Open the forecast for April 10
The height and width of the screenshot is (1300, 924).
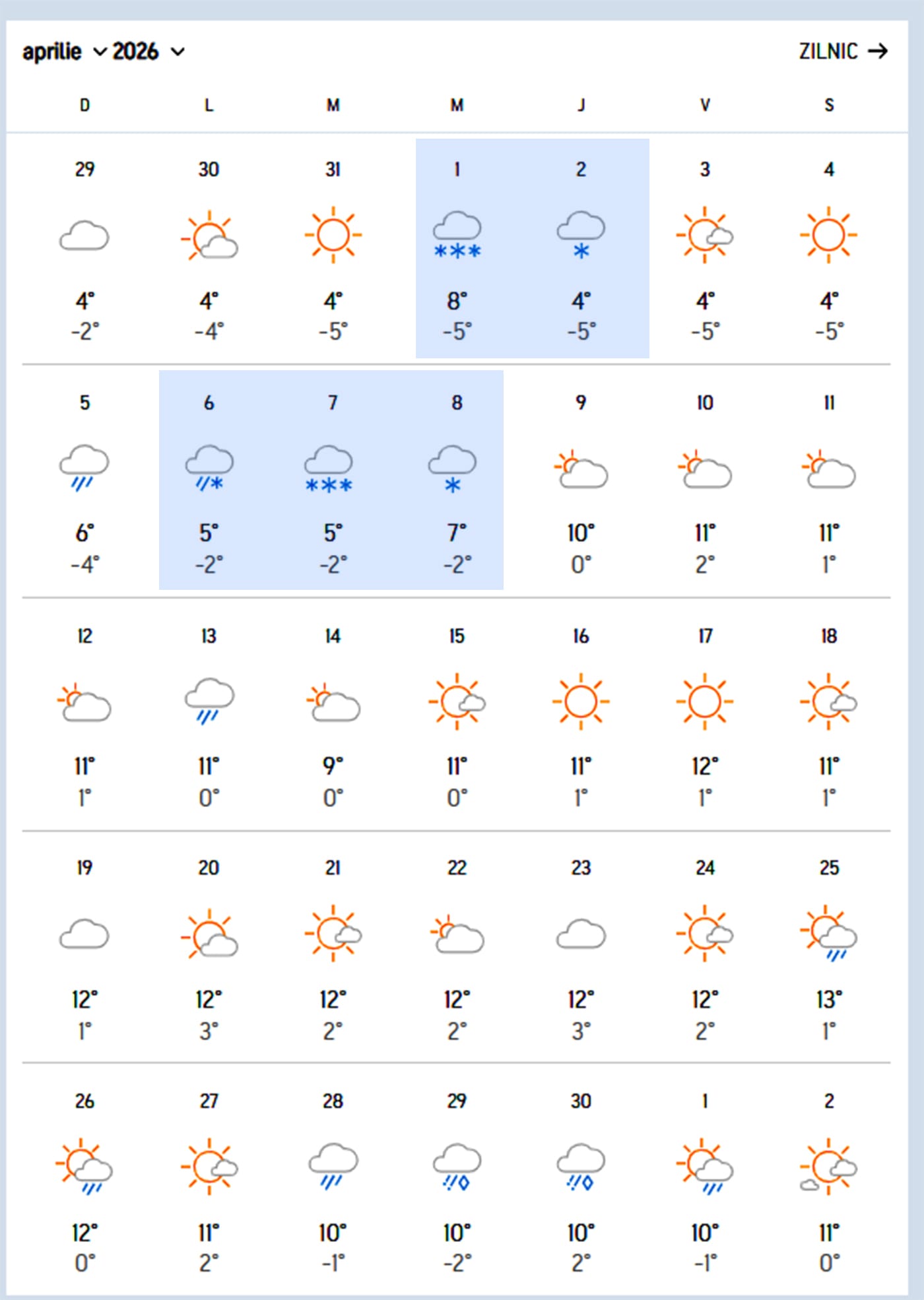point(705,403)
